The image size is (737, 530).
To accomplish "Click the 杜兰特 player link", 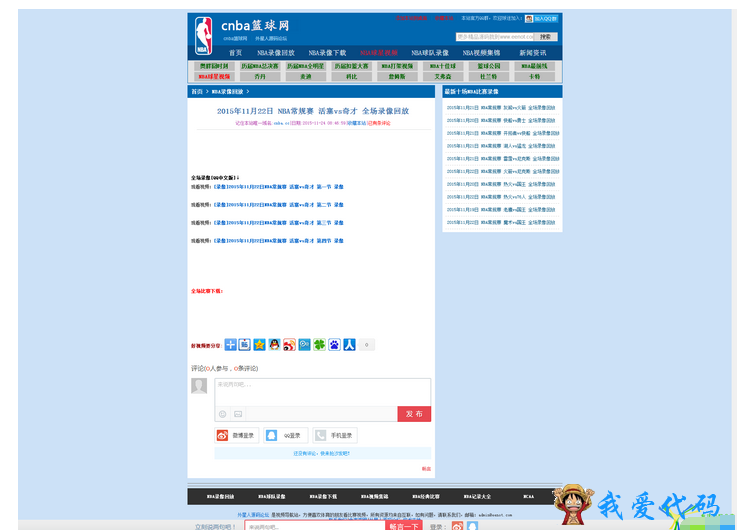I will point(489,77).
